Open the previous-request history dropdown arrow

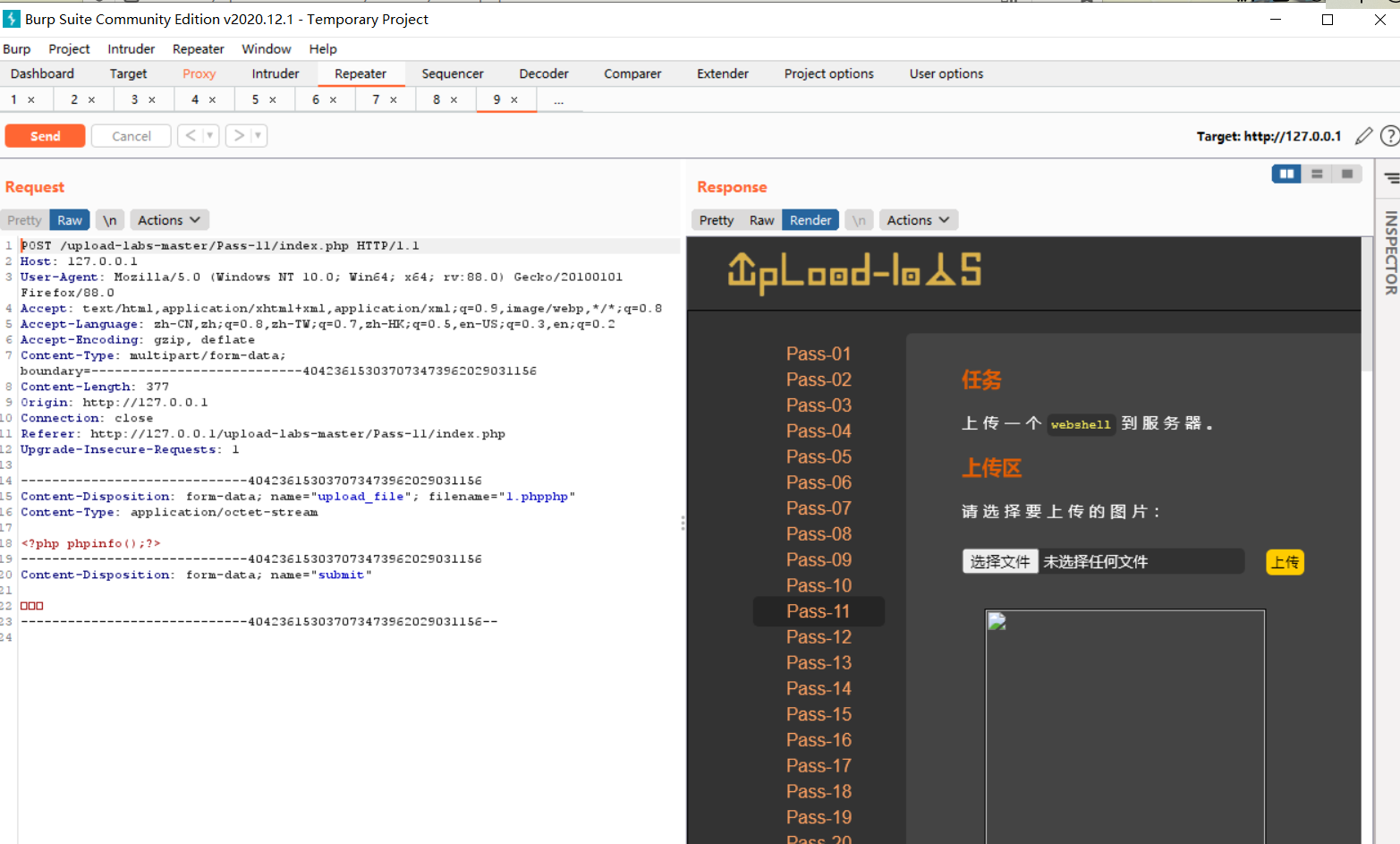[210, 135]
